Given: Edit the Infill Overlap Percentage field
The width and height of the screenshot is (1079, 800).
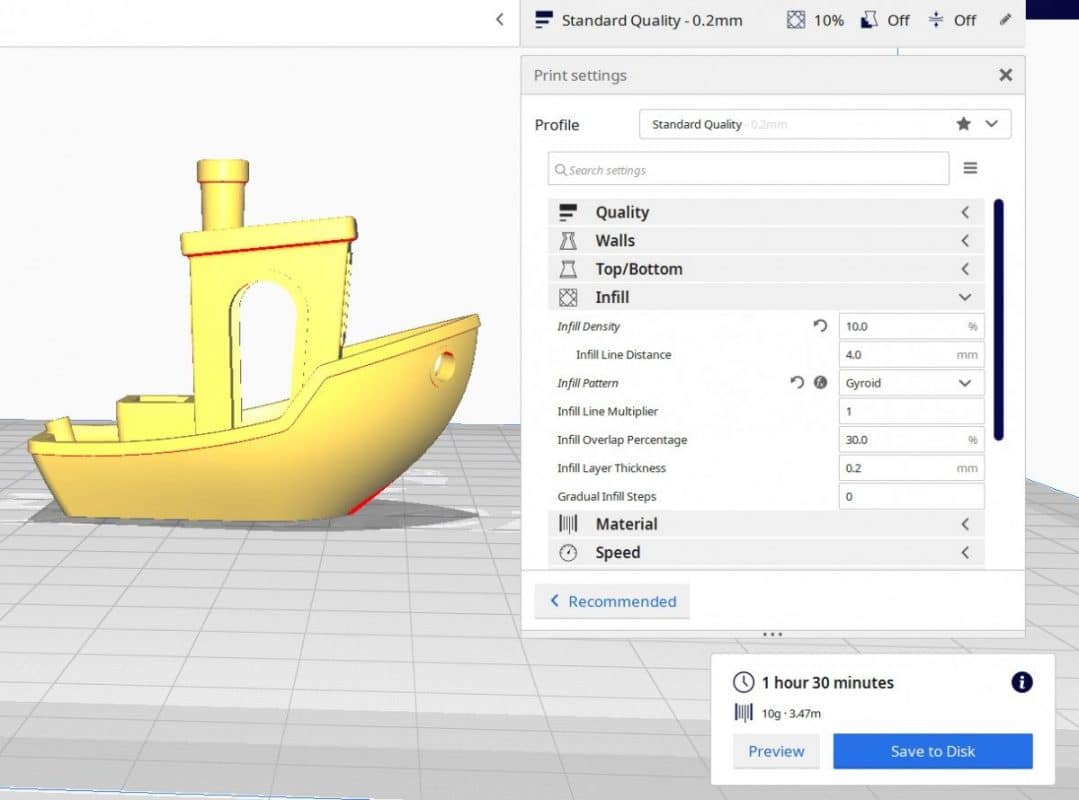Looking at the screenshot, I should click(911, 440).
